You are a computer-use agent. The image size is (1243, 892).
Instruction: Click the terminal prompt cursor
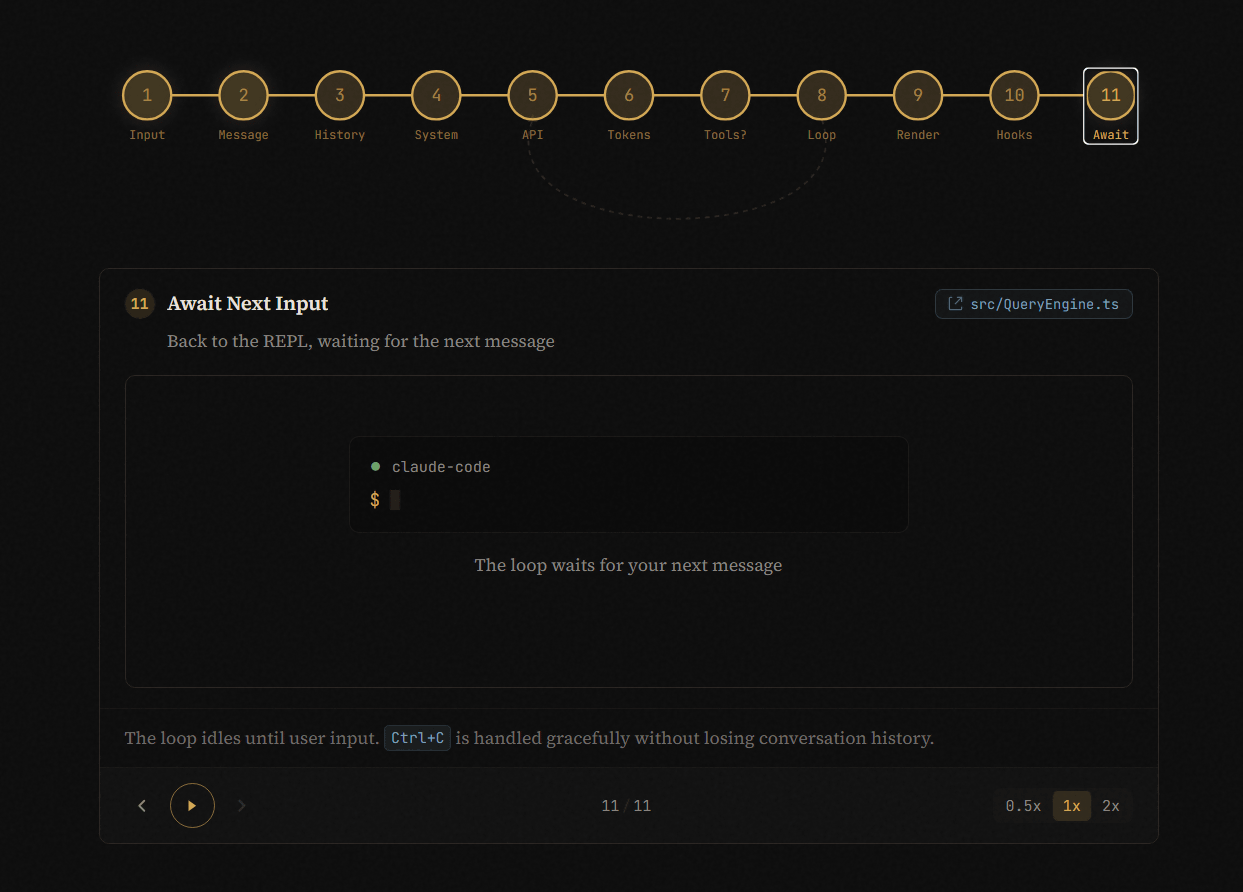pos(395,500)
